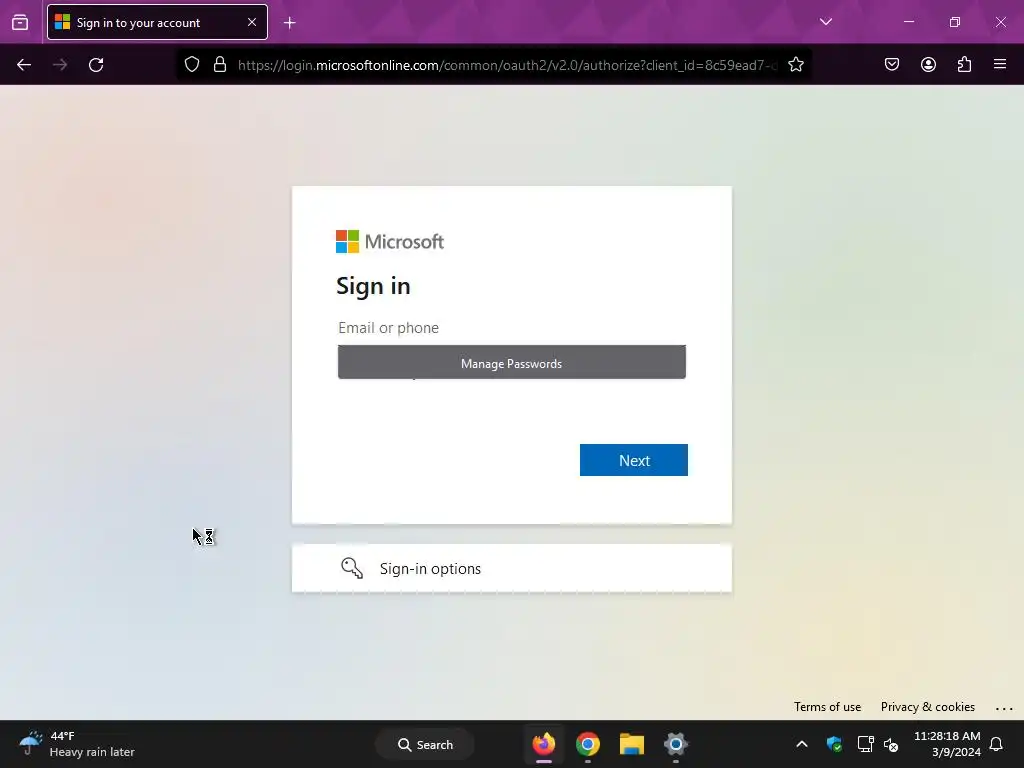Screen dimensions: 1024x768
Task: Select the 'Sign in to your account' tab
Action: coord(157,22)
